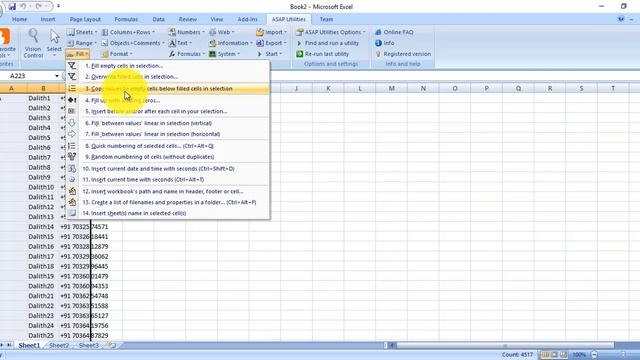The image size is (640, 360).
Task: Open the Numbers dropdown
Action: click(187, 32)
